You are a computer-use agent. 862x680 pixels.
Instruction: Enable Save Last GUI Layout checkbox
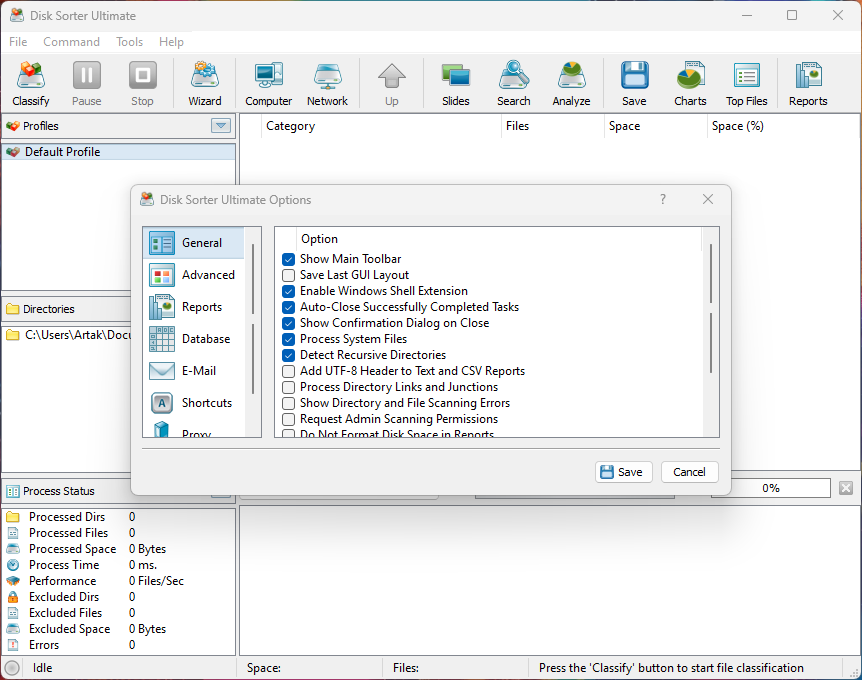click(289, 275)
